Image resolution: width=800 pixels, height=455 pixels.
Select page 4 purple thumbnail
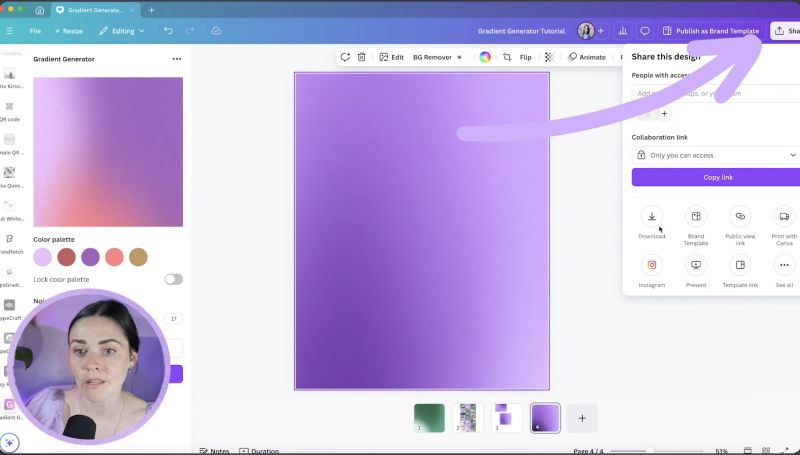[x=545, y=418]
